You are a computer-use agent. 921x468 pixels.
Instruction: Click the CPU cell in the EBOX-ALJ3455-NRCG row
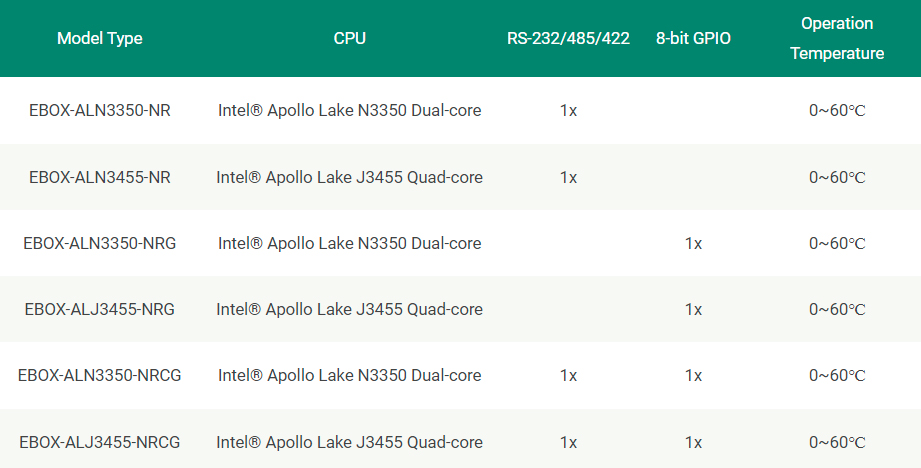[x=350, y=442]
